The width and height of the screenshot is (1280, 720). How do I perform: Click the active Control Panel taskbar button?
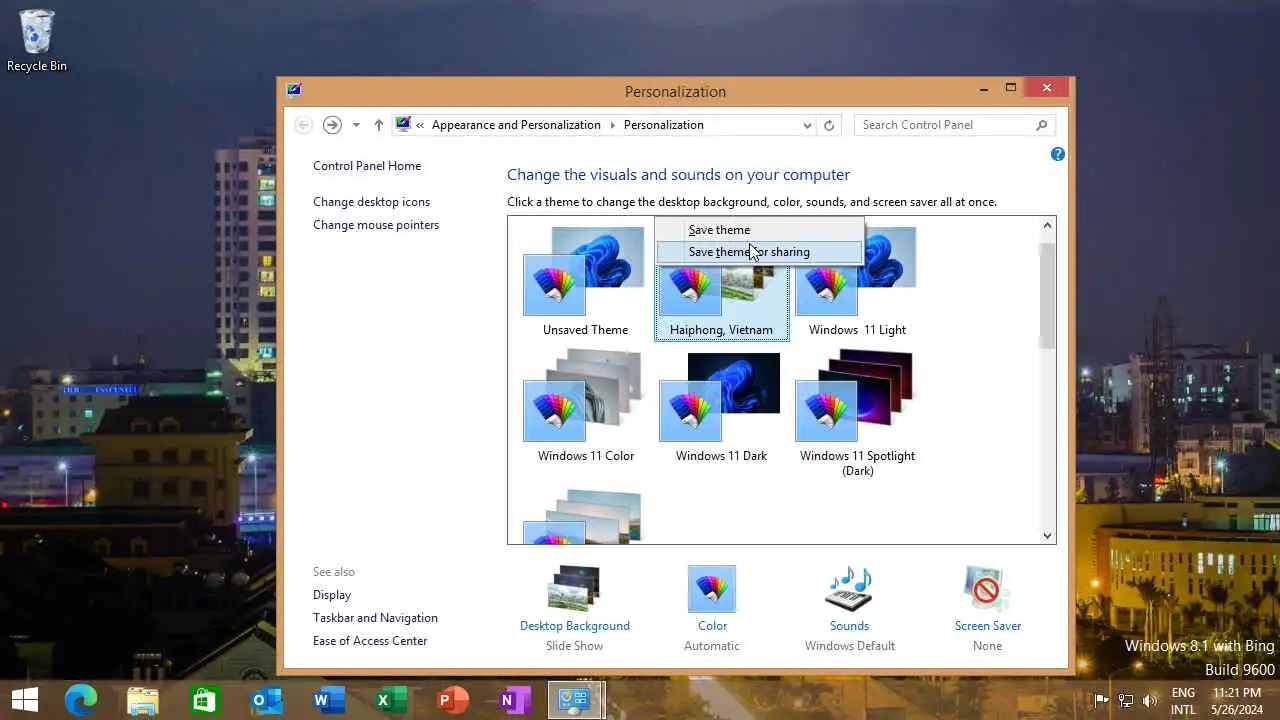(576, 700)
